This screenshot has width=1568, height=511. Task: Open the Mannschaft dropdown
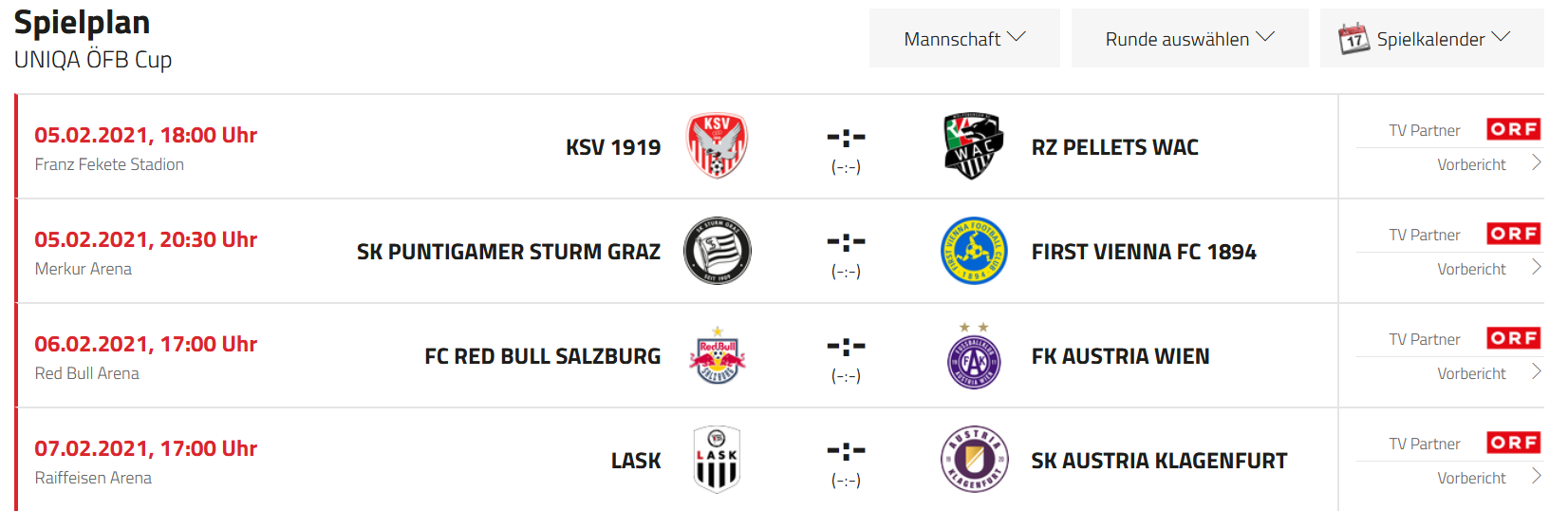coord(964,39)
